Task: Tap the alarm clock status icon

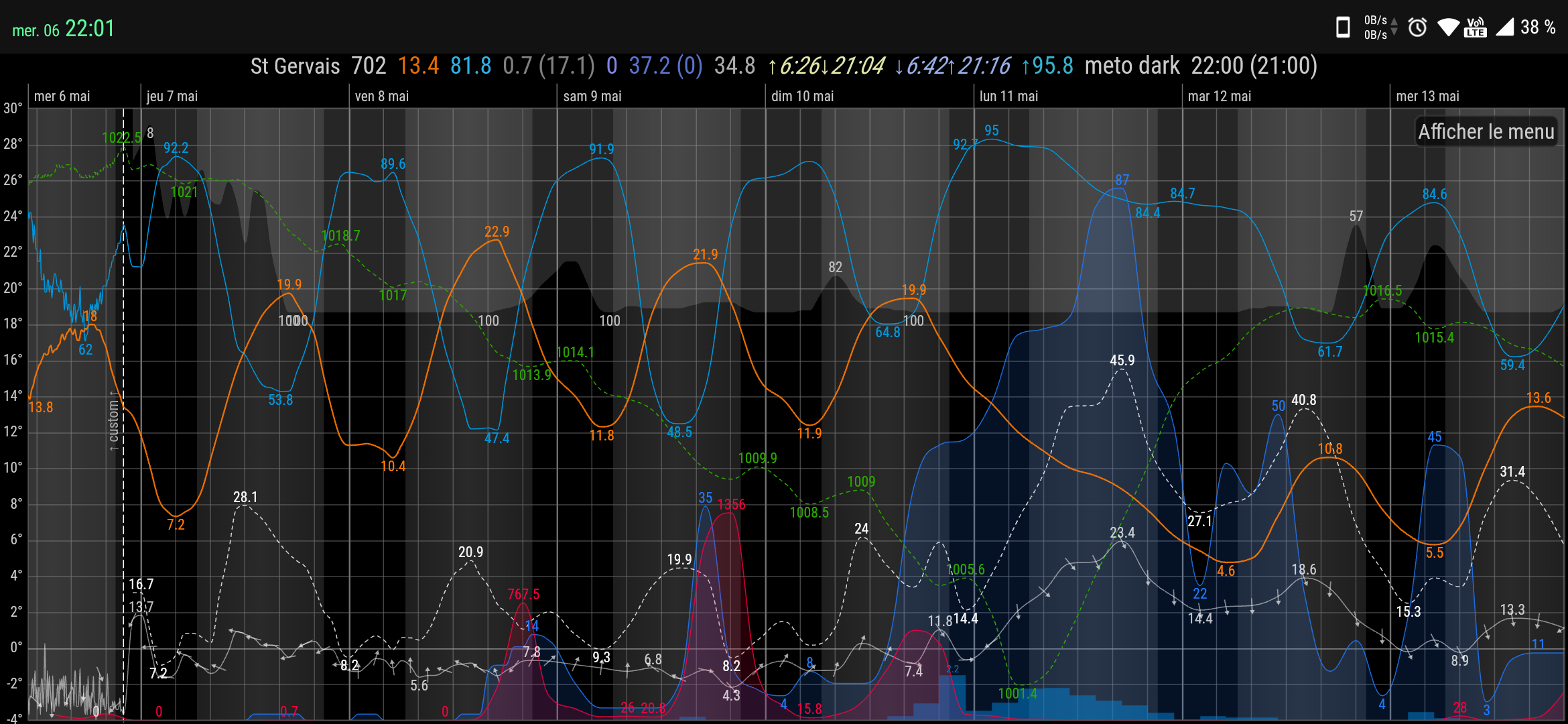Action: click(x=1417, y=27)
